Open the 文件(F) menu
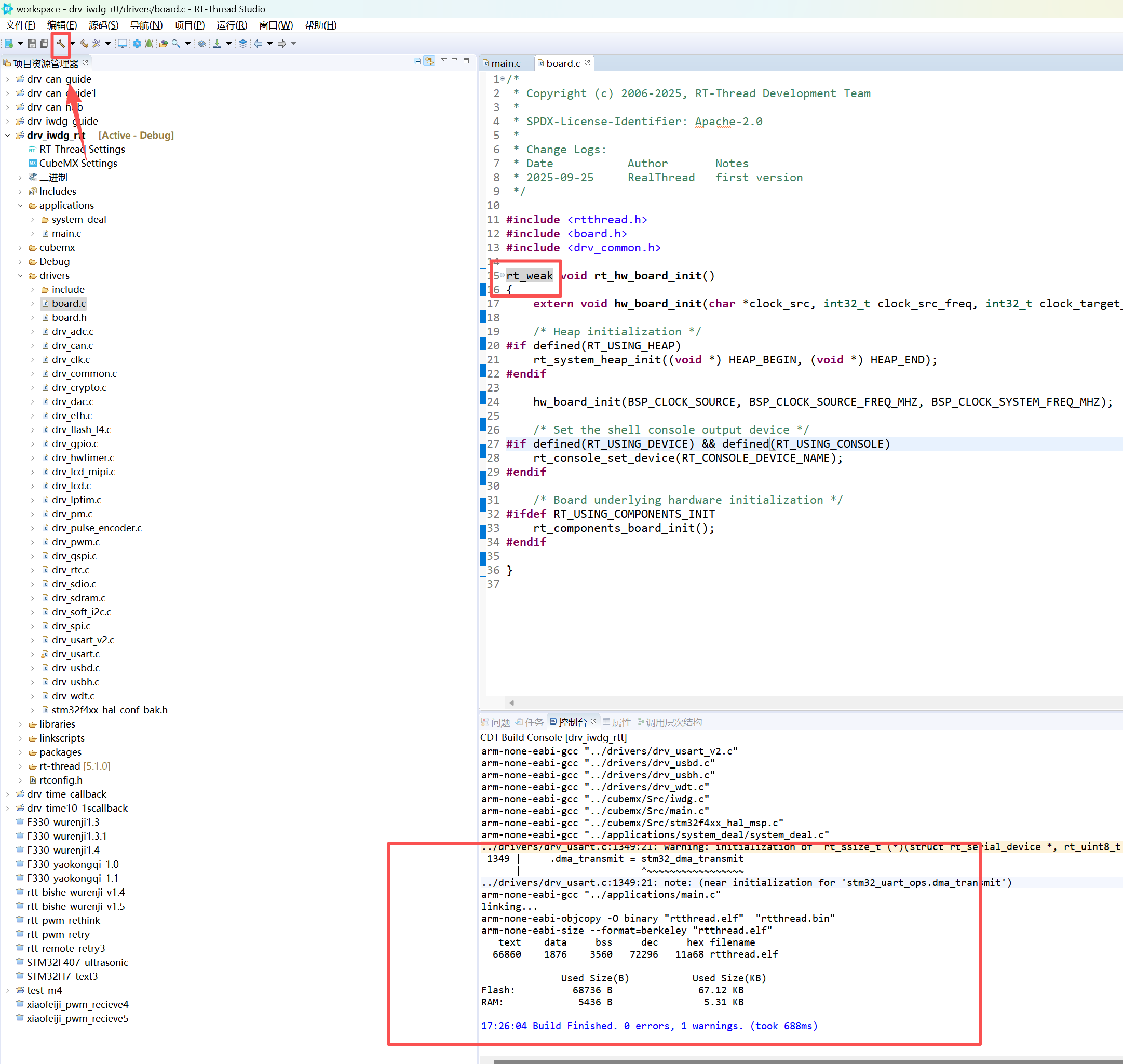Viewport: 1123px width, 1064px height. [x=20, y=25]
